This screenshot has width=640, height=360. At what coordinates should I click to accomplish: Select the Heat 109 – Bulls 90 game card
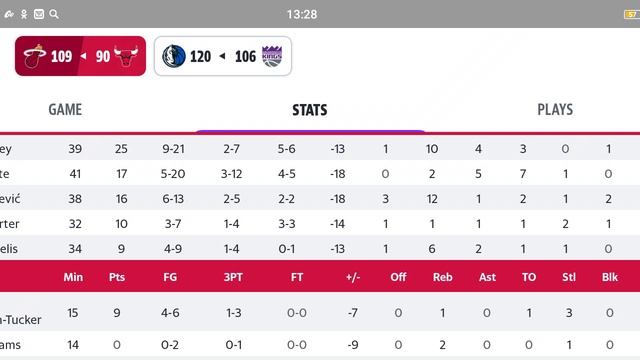click(80, 56)
